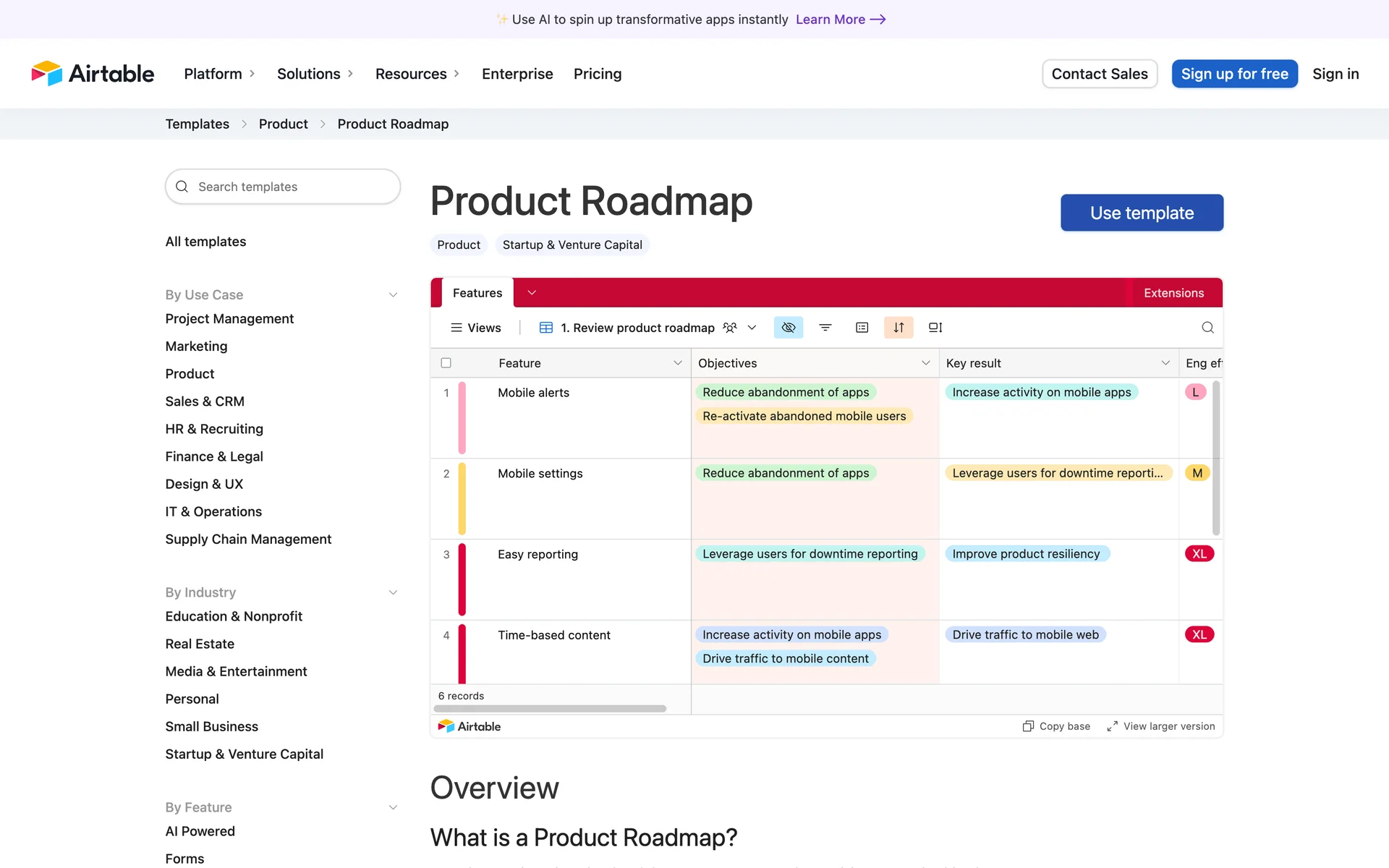Viewport: 1389px width, 868px height.
Task: Click the Airtable logo in header
Action: 93,74
